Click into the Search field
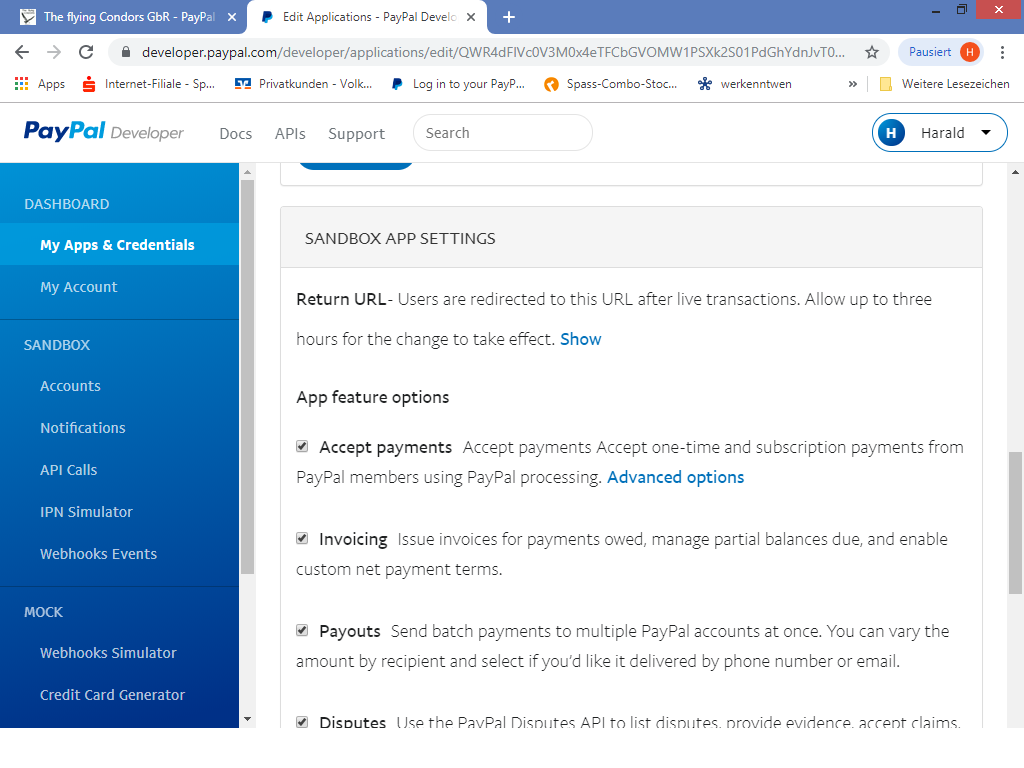This screenshot has height=768, width=1024. point(502,133)
